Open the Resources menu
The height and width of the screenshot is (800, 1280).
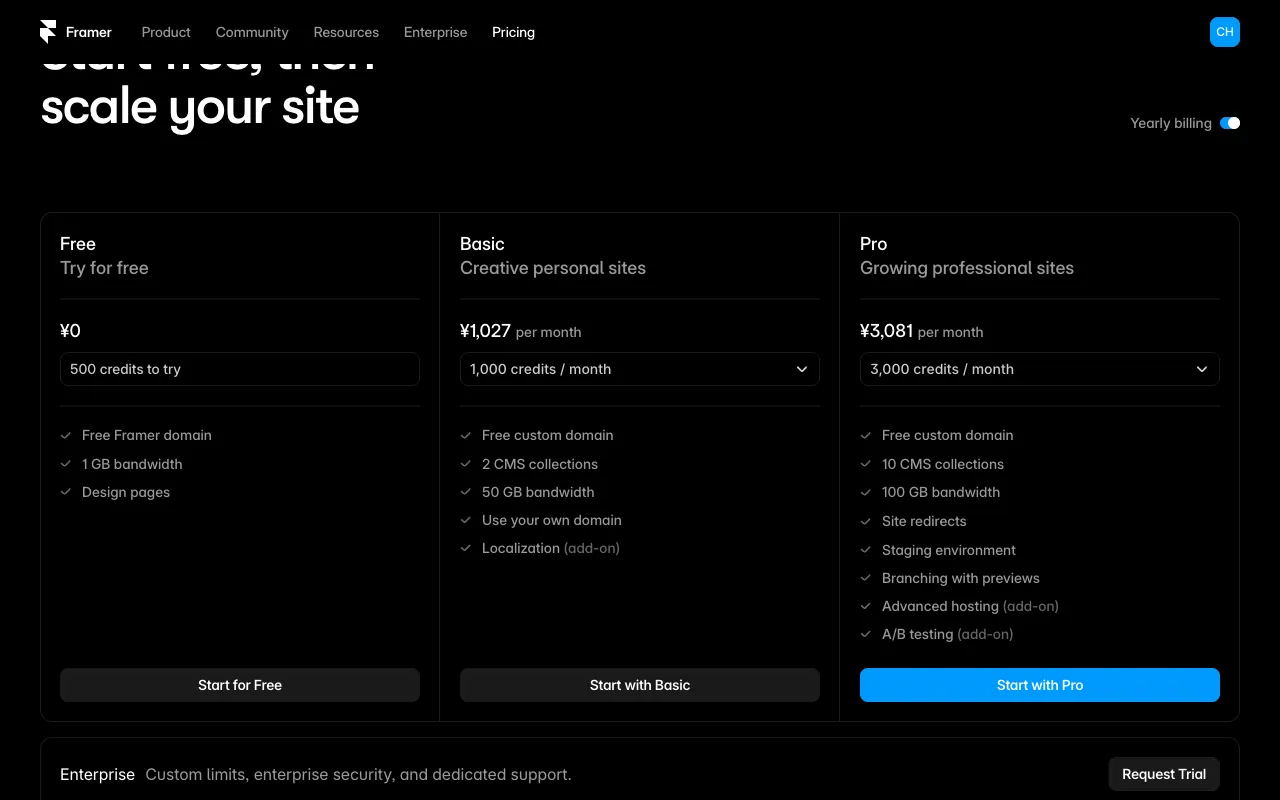pyautogui.click(x=346, y=32)
